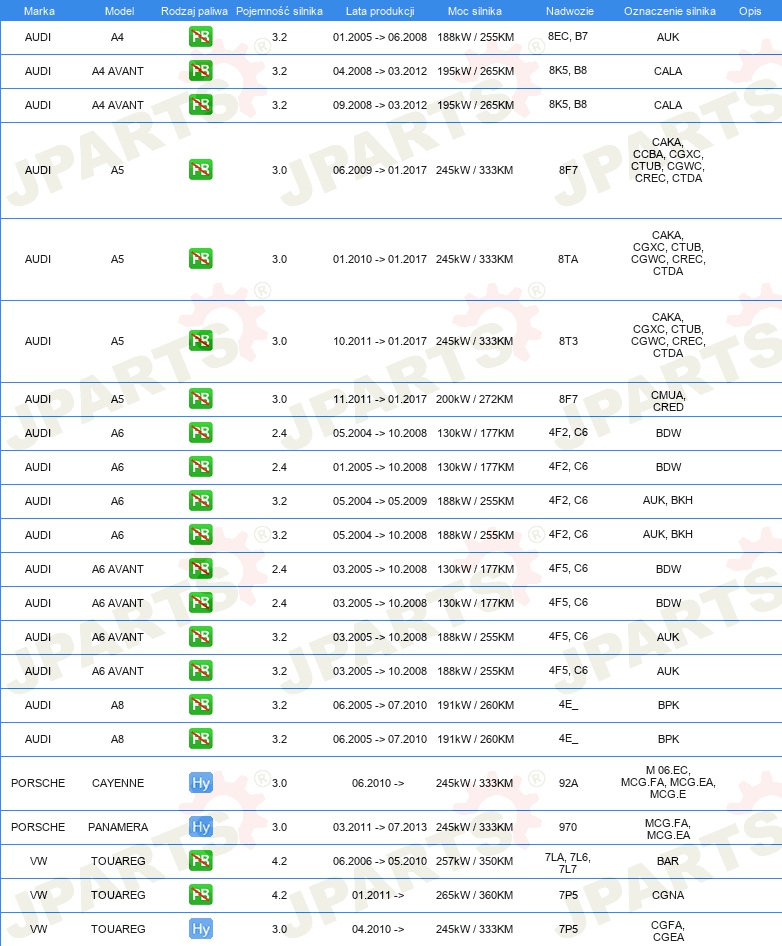Select the date range '03.2011 -> 07.2013'

coord(380,827)
